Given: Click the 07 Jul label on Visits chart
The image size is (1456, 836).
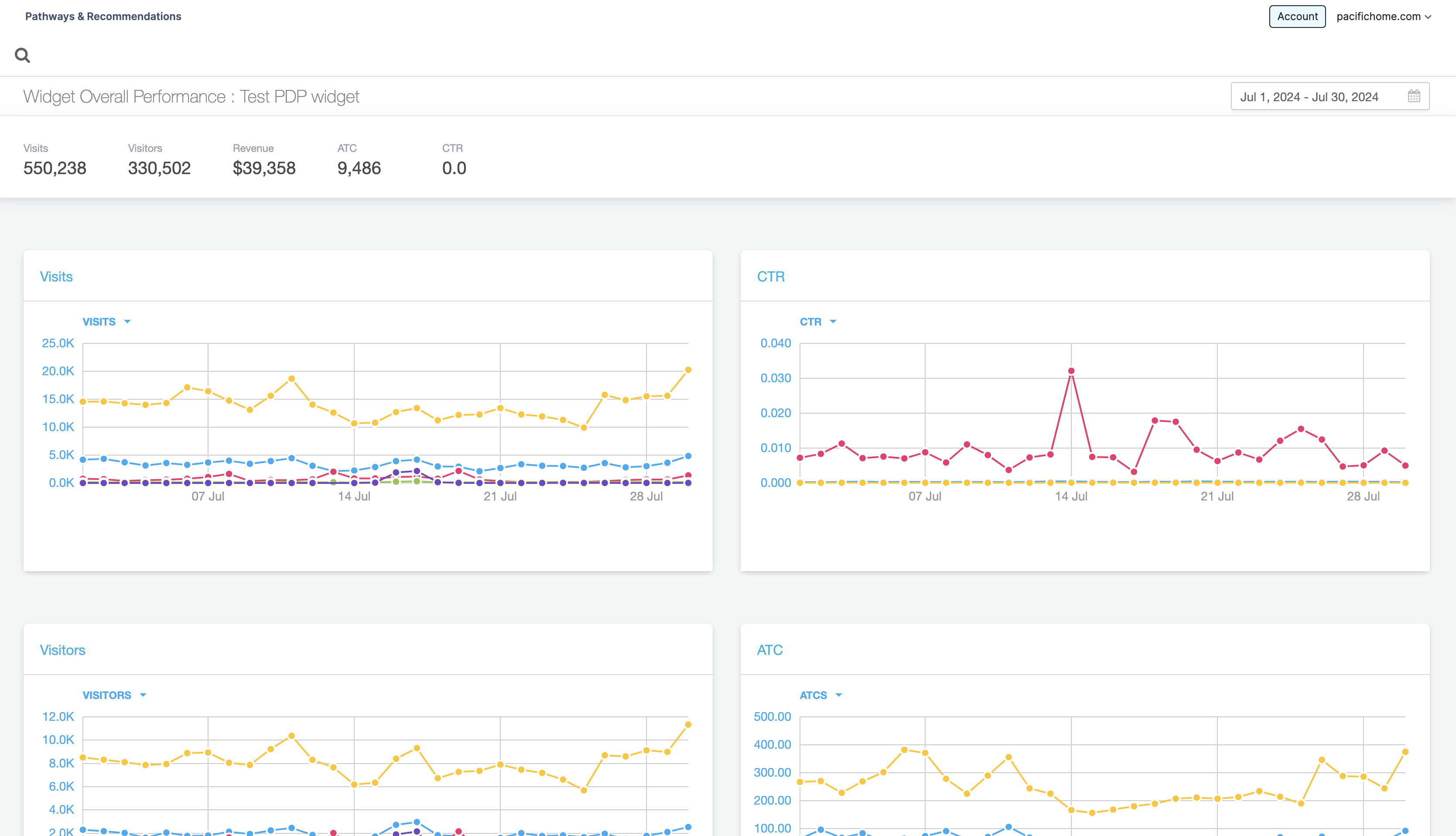Looking at the screenshot, I should pyautogui.click(x=208, y=496).
